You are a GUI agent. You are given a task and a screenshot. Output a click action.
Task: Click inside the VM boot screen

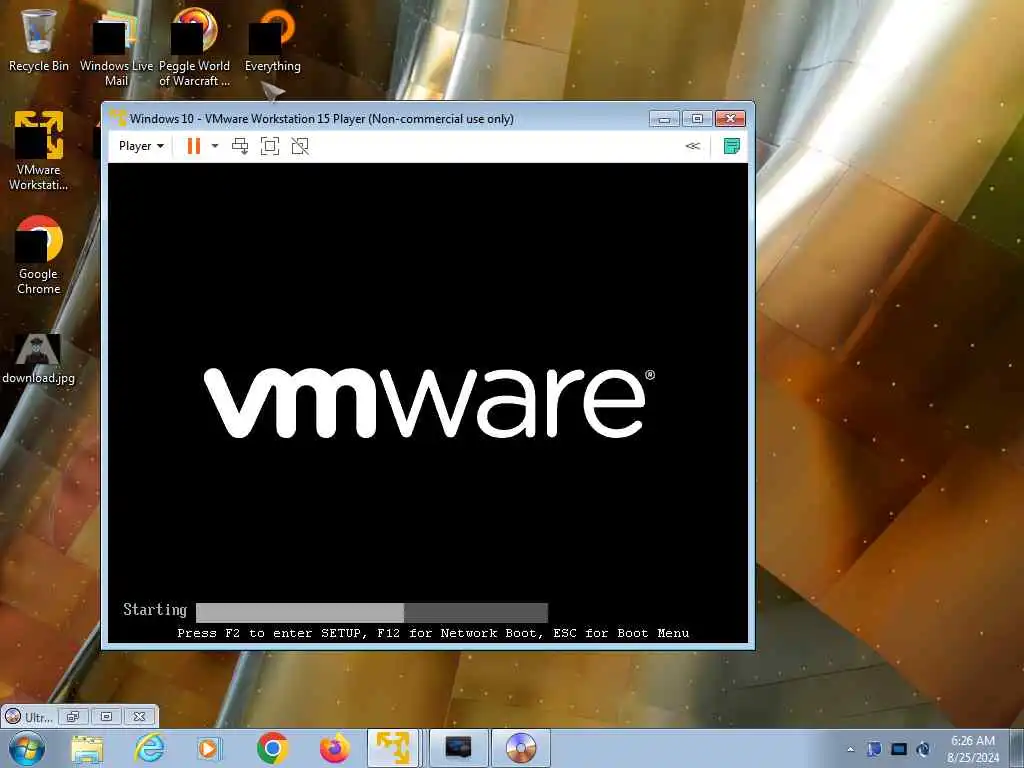(x=428, y=403)
